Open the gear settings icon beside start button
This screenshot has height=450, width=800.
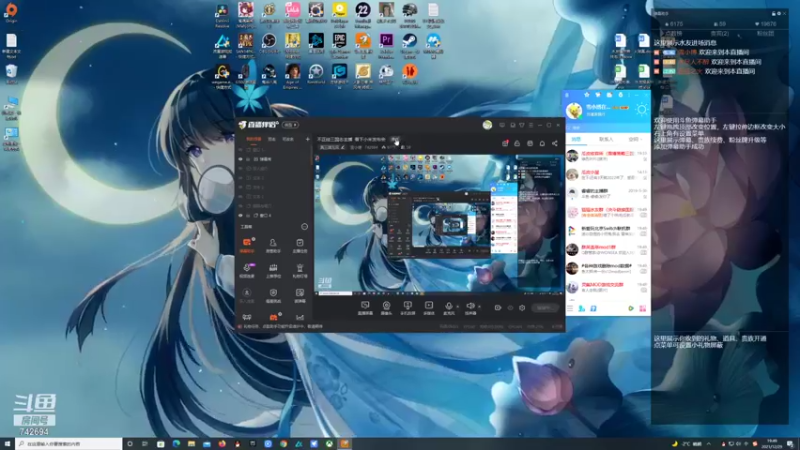coord(522,308)
